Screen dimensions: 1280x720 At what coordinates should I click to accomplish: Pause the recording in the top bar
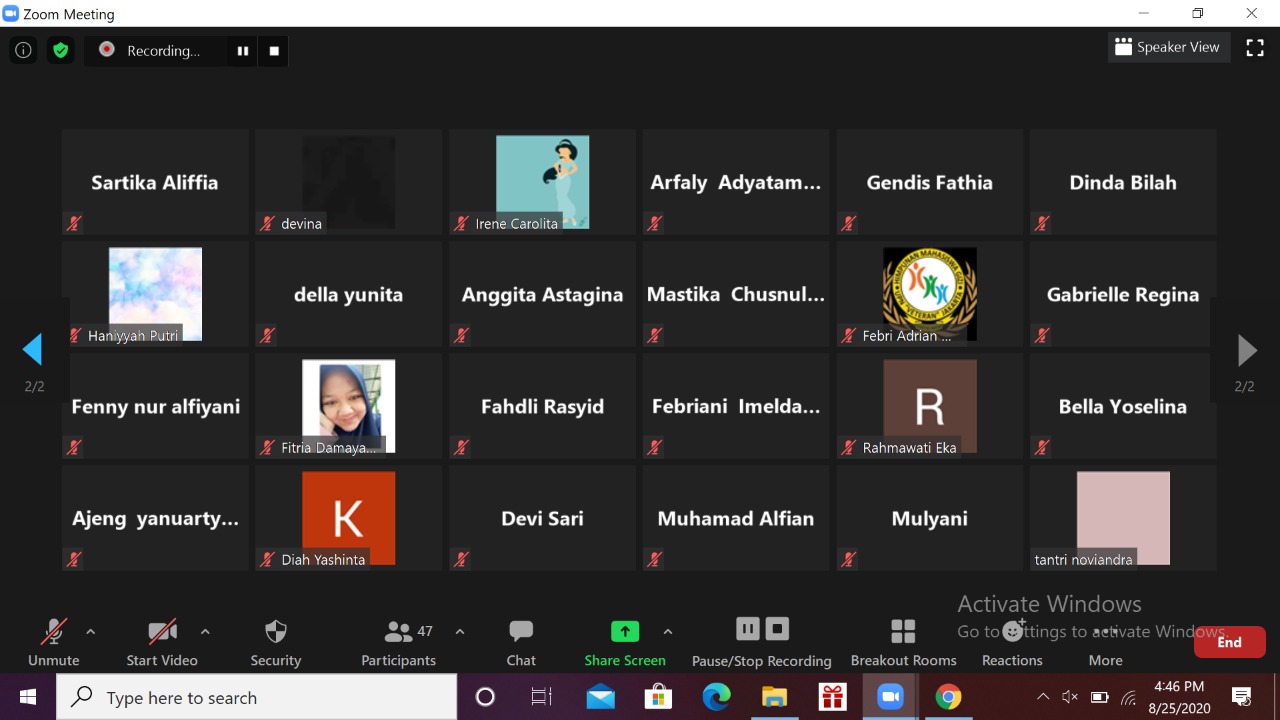pos(242,51)
